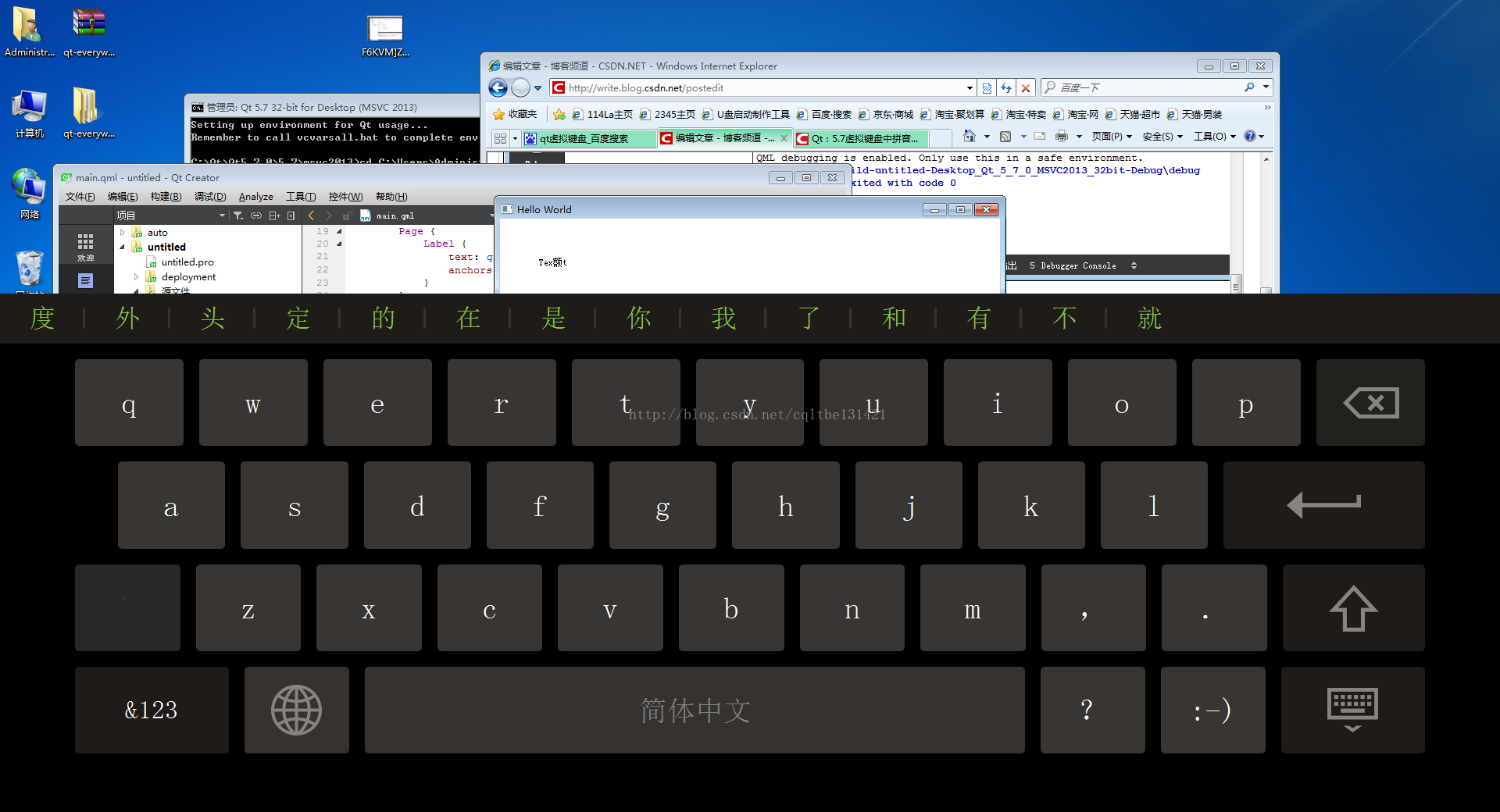Hide the virtual keyboard with the keyboard icon
Viewport: 1500px width, 812px height.
coord(1352,710)
